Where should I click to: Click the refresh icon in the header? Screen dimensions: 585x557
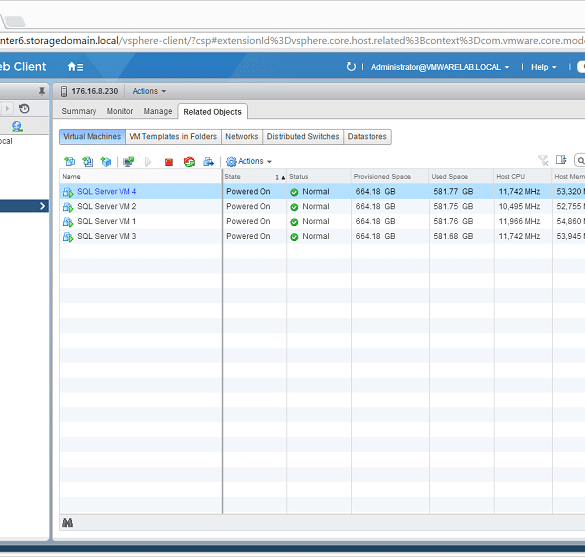click(x=351, y=67)
